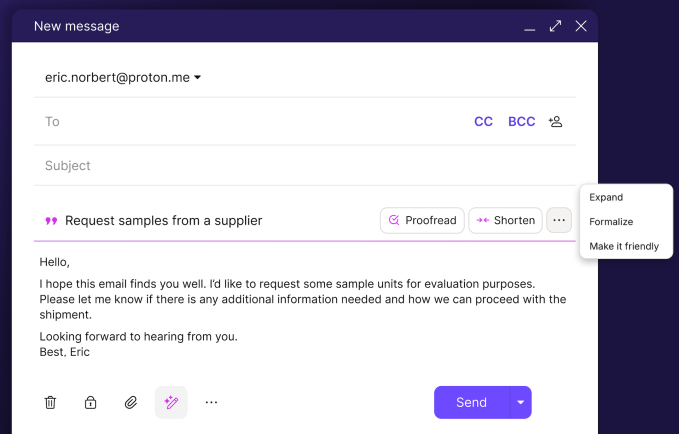Click the add contacts icon
This screenshot has width=679, height=434.
pyautogui.click(x=556, y=121)
